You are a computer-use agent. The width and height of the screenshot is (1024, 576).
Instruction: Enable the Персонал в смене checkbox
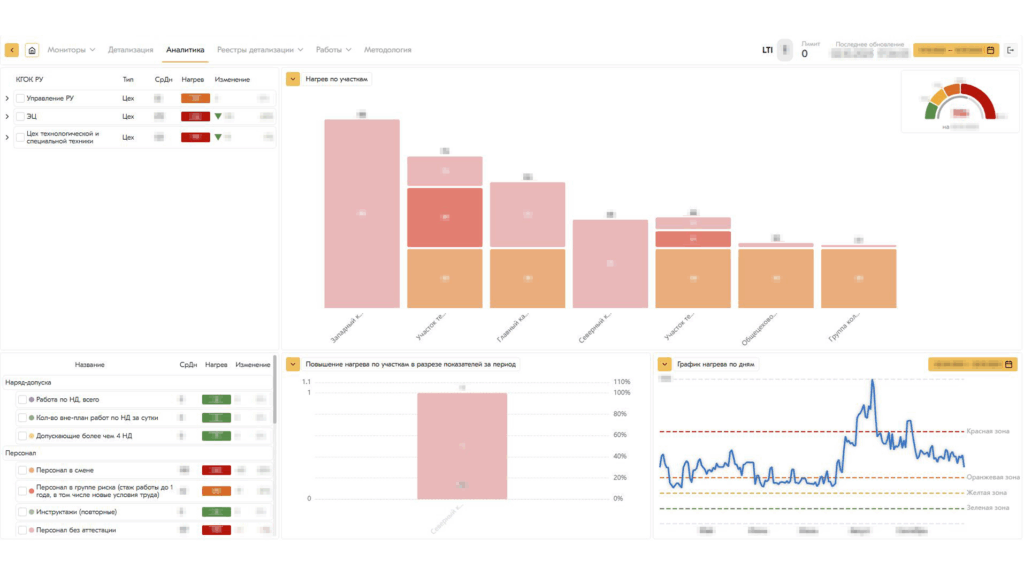point(22,469)
